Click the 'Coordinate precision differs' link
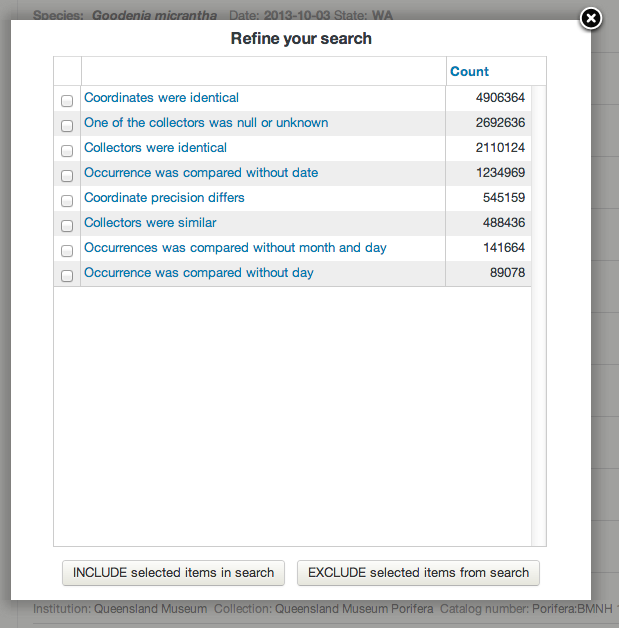 [164, 198]
